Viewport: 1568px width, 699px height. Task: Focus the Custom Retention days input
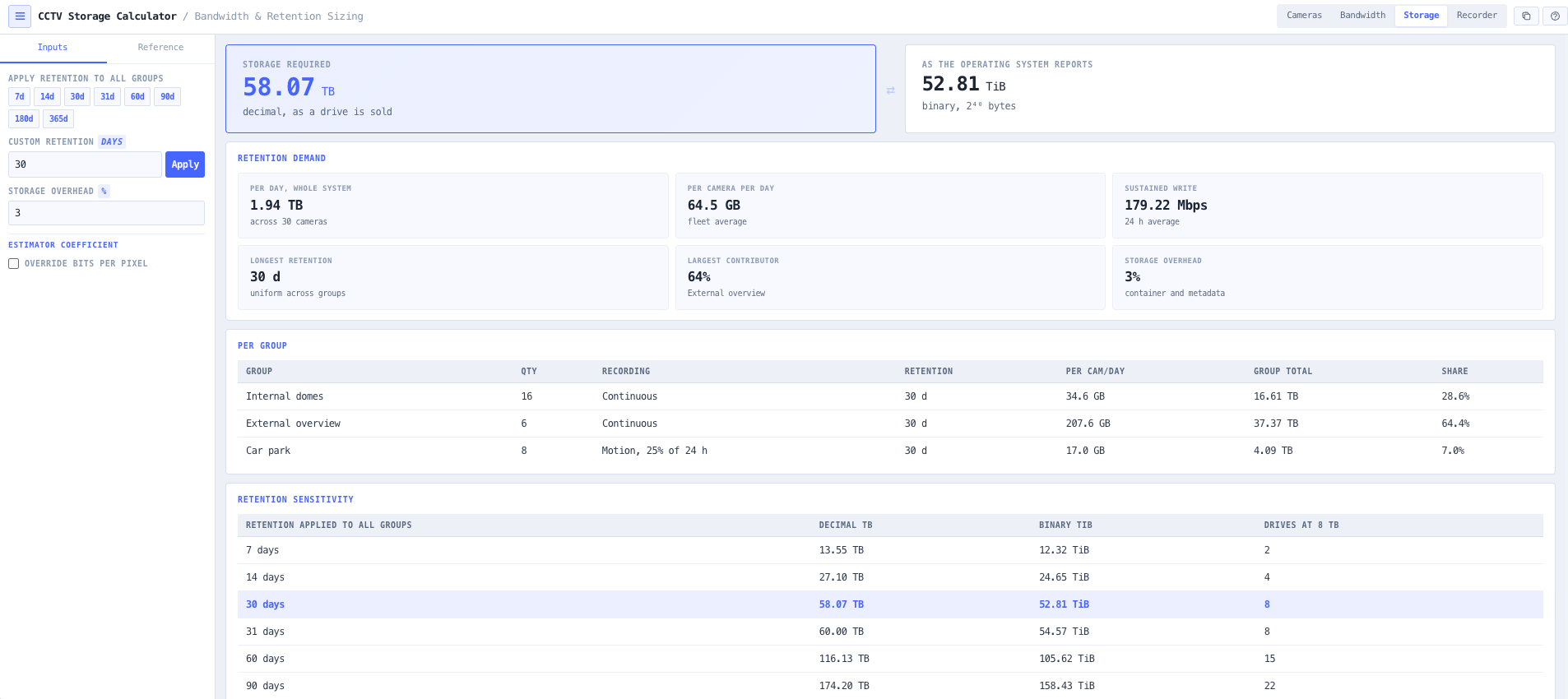coord(85,164)
